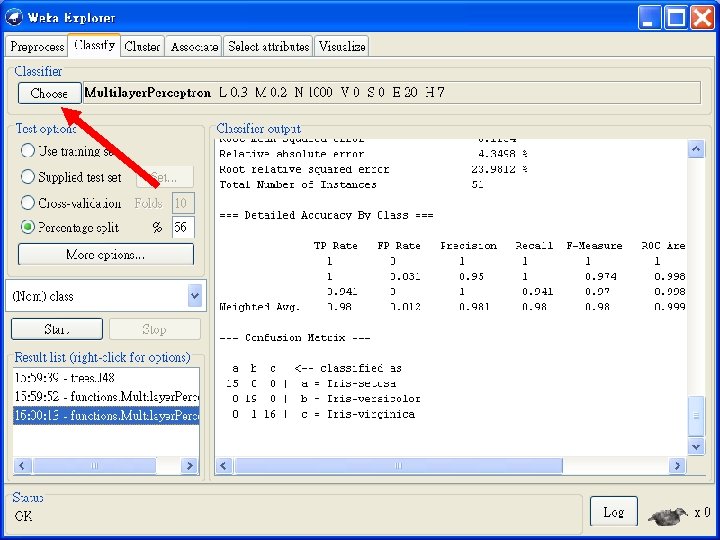Select Cross-validation option
The width and height of the screenshot is (720, 540).
[x=28, y=202]
